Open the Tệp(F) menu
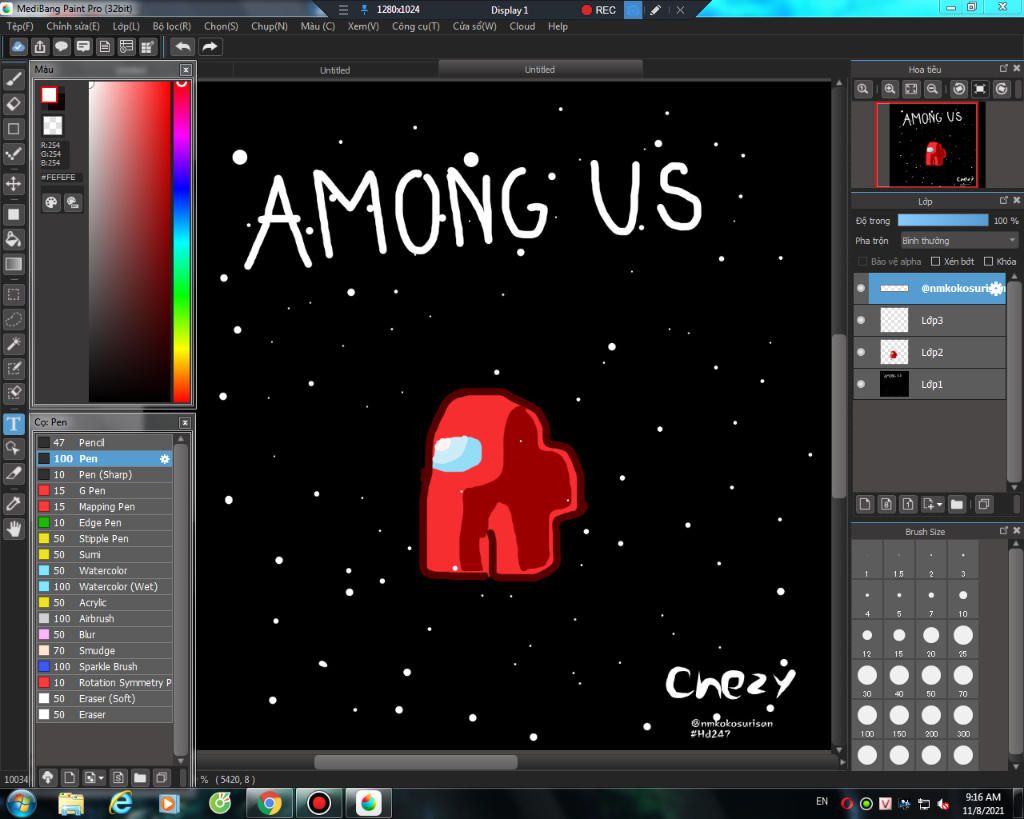 point(20,26)
